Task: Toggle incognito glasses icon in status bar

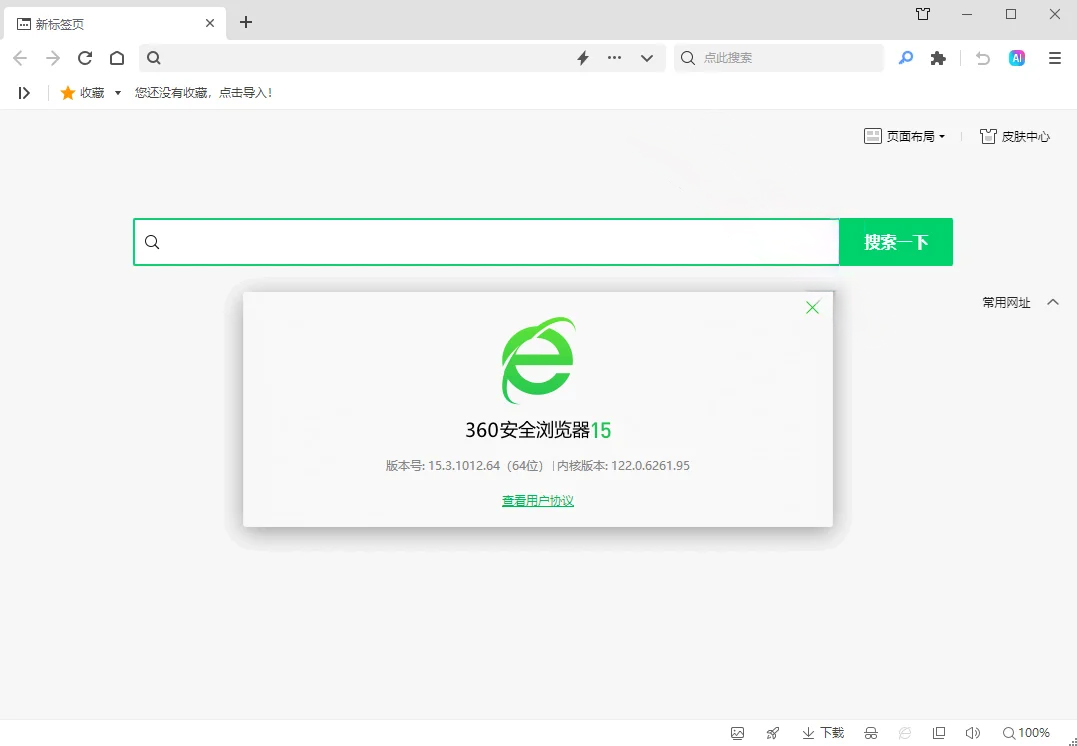Action: [871, 733]
